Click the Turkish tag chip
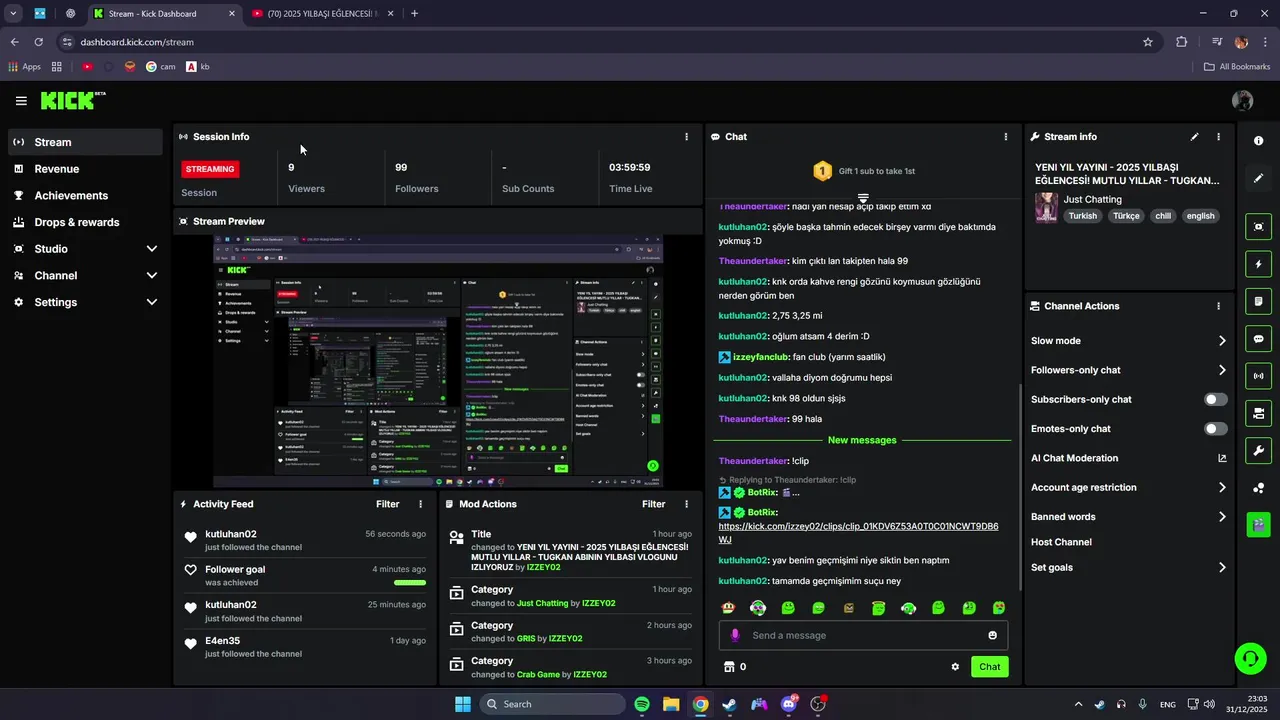The width and height of the screenshot is (1280, 720). pyautogui.click(x=1082, y=216)
